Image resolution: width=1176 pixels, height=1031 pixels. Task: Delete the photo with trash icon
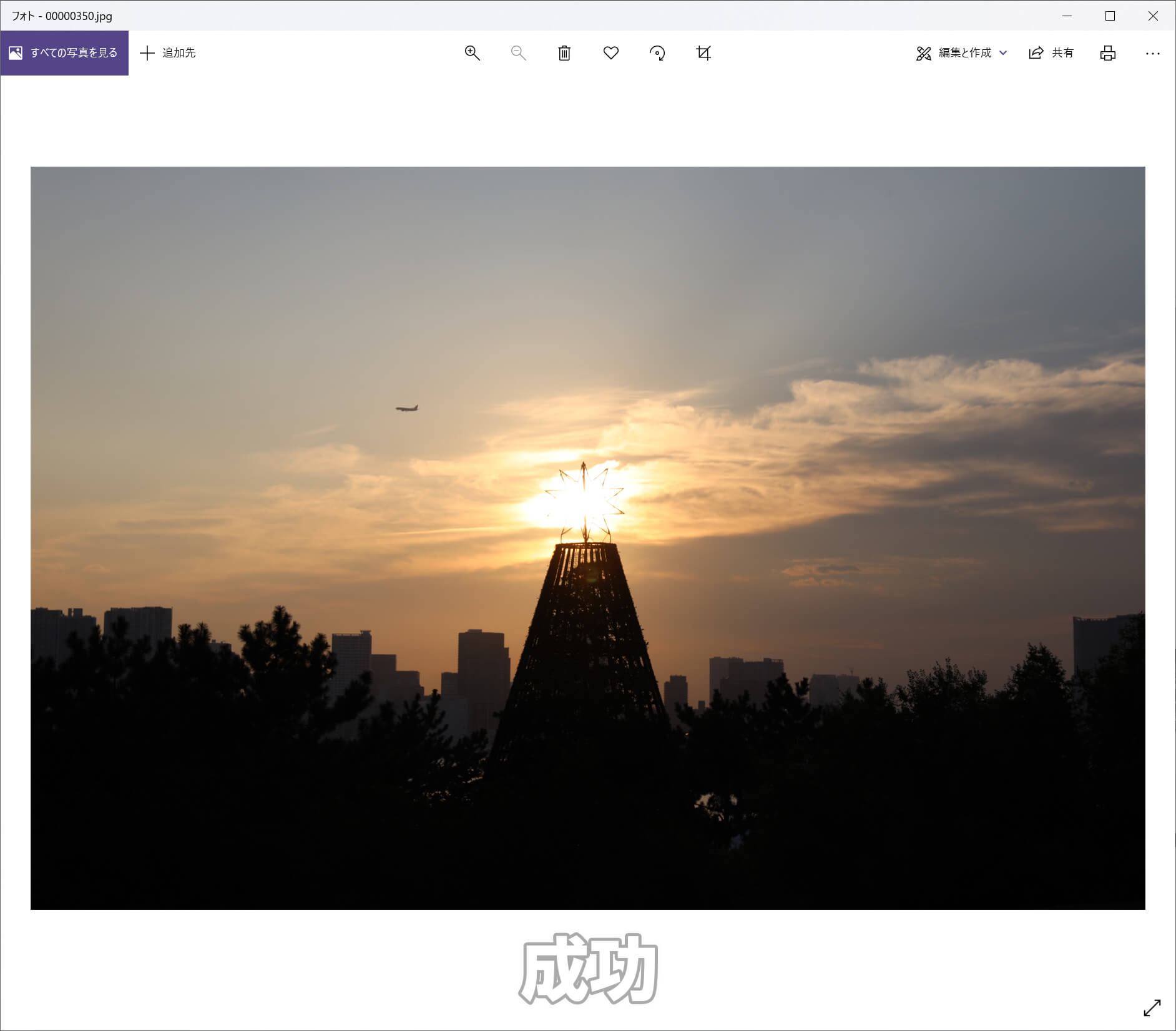pyautogui.click(x=564, y=53)
